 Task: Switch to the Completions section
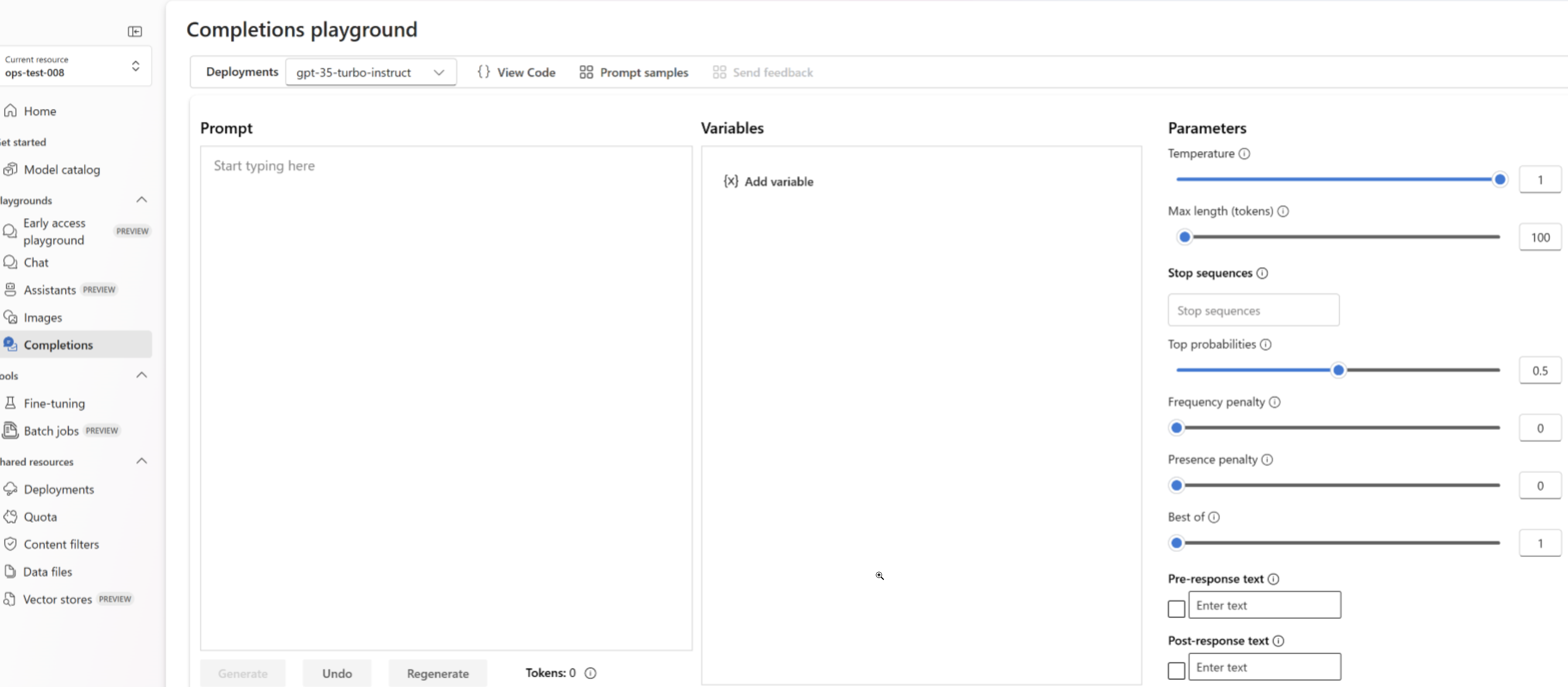coord(58,345)
